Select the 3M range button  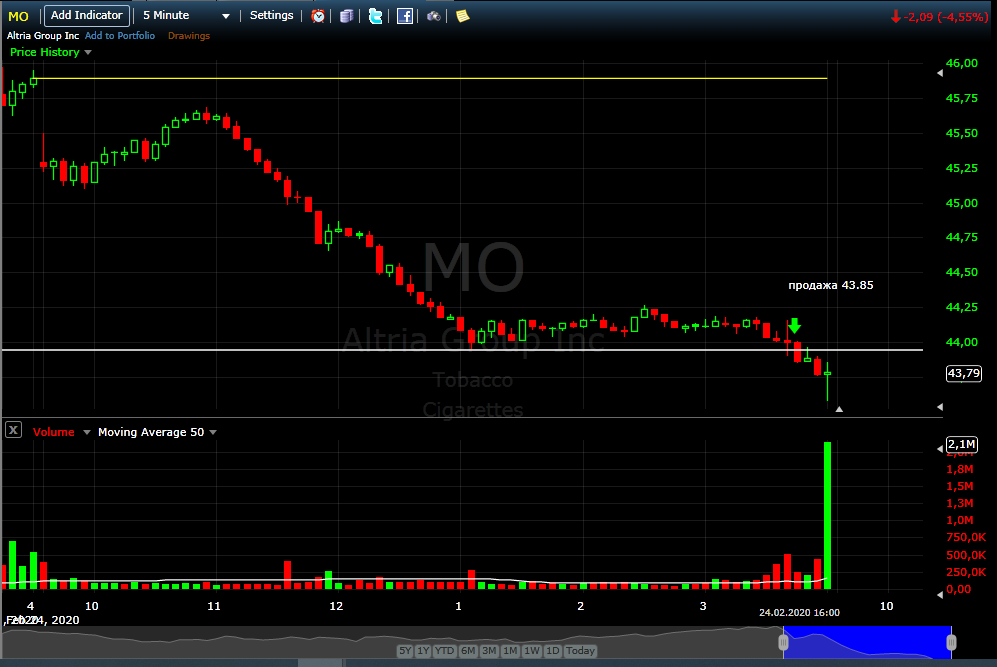tap(489, 650)
